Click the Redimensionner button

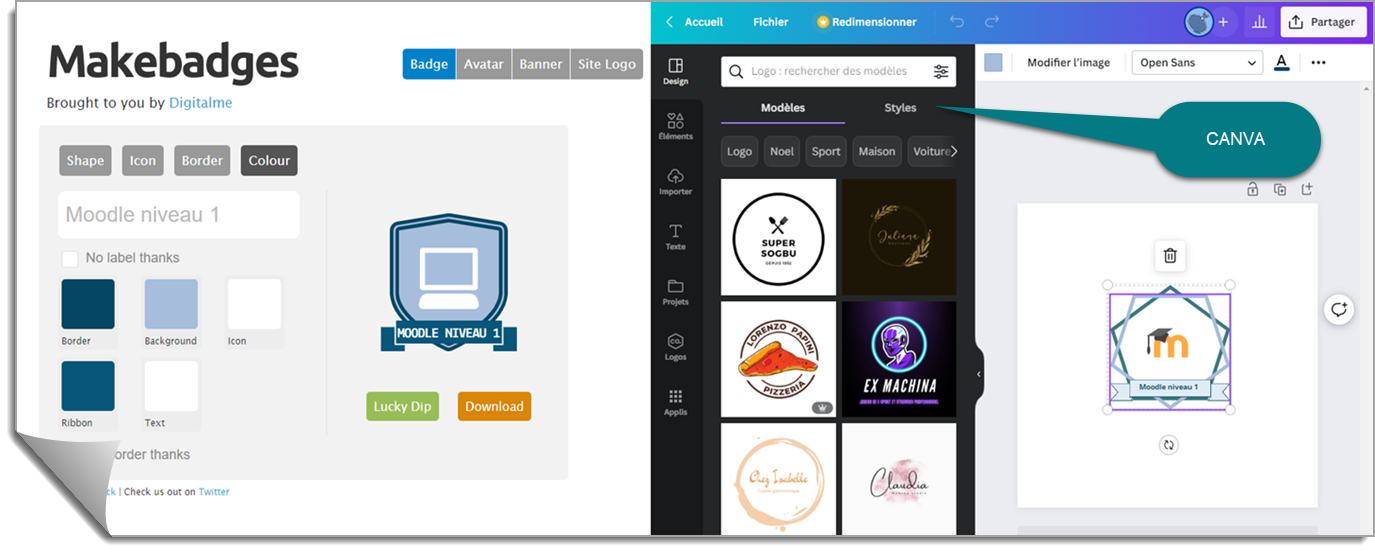pyautogui.click(x=865, y=22)
